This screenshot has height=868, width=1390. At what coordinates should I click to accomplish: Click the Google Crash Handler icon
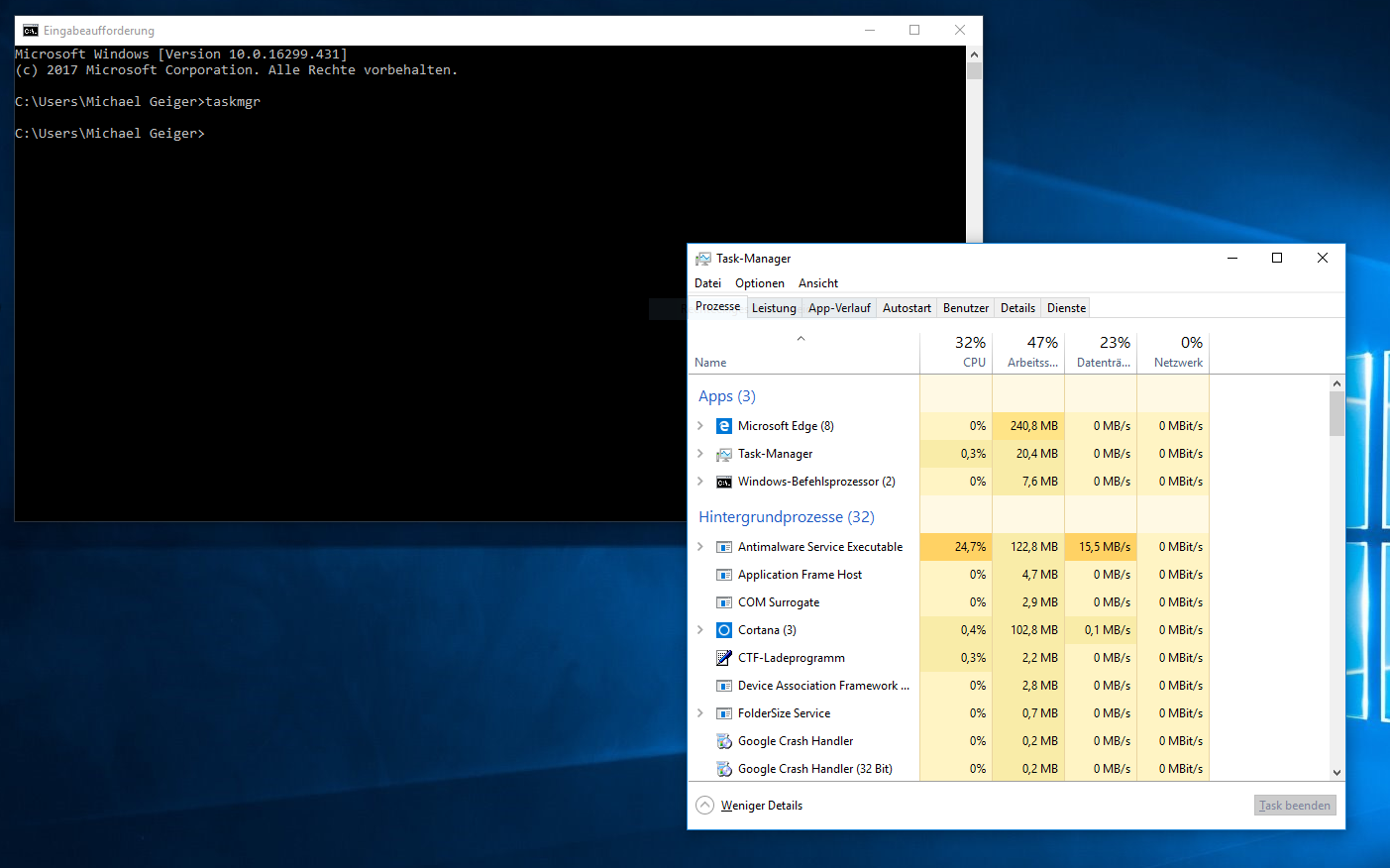724,741
